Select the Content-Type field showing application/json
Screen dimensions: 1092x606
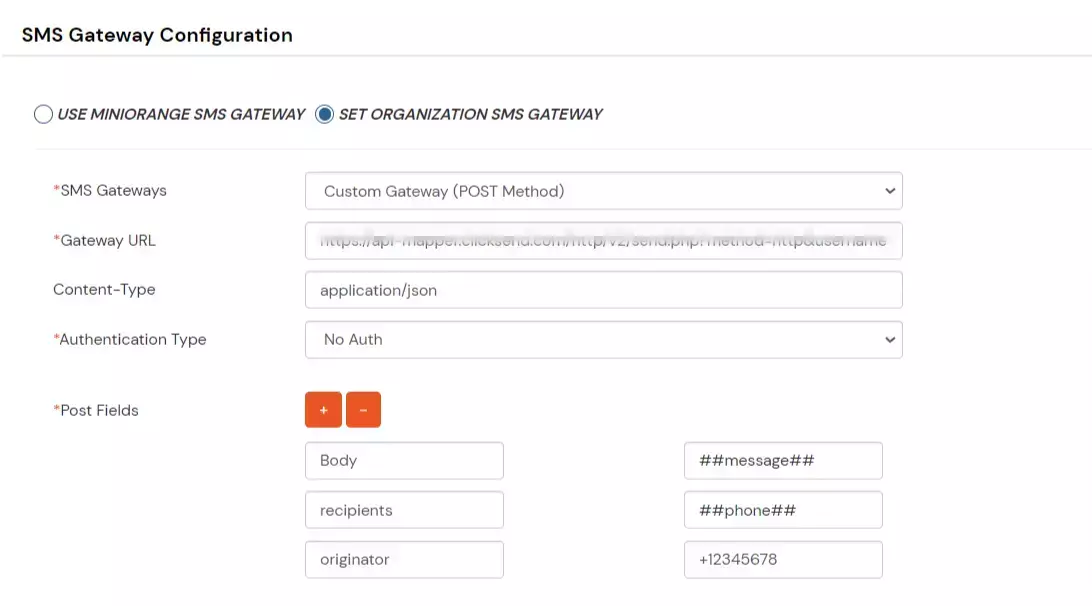pyautogui.click(x=602, y=289)
